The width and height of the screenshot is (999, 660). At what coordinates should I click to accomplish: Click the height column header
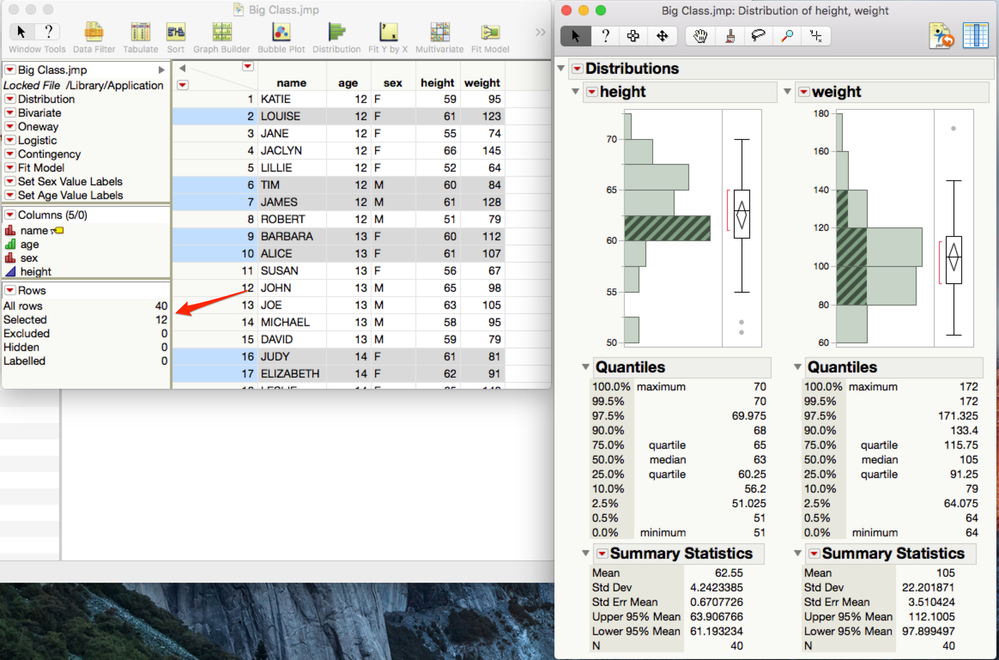[438, 83]
